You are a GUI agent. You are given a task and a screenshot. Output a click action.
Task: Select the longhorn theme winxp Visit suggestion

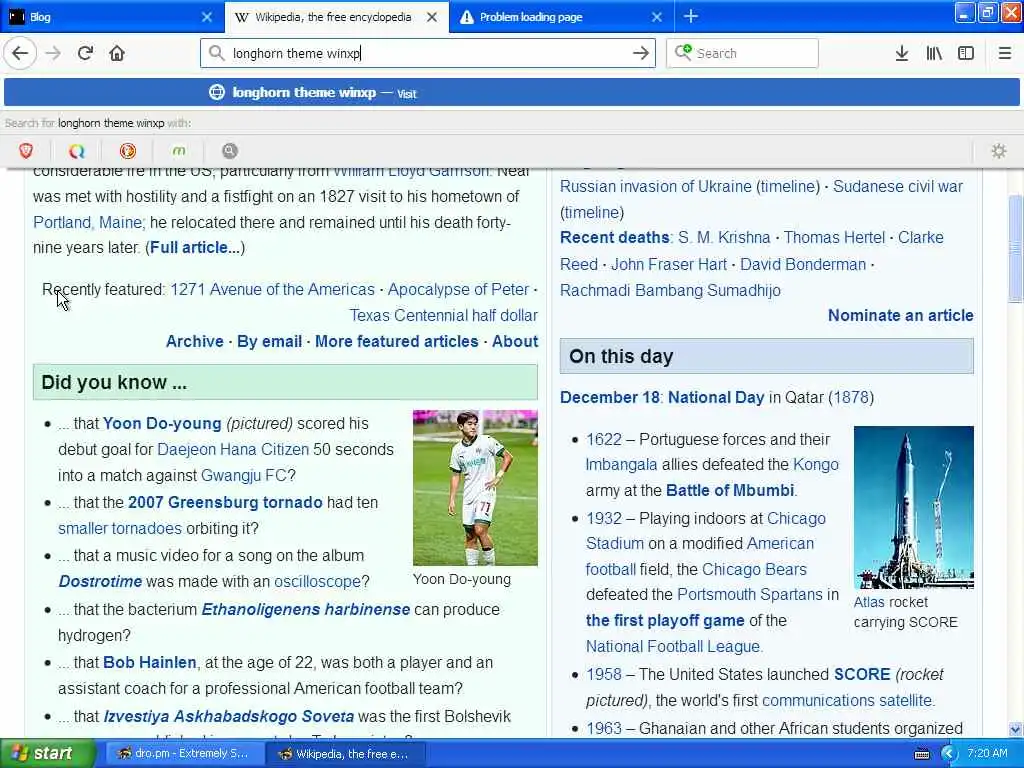click(x=511, y=93)
